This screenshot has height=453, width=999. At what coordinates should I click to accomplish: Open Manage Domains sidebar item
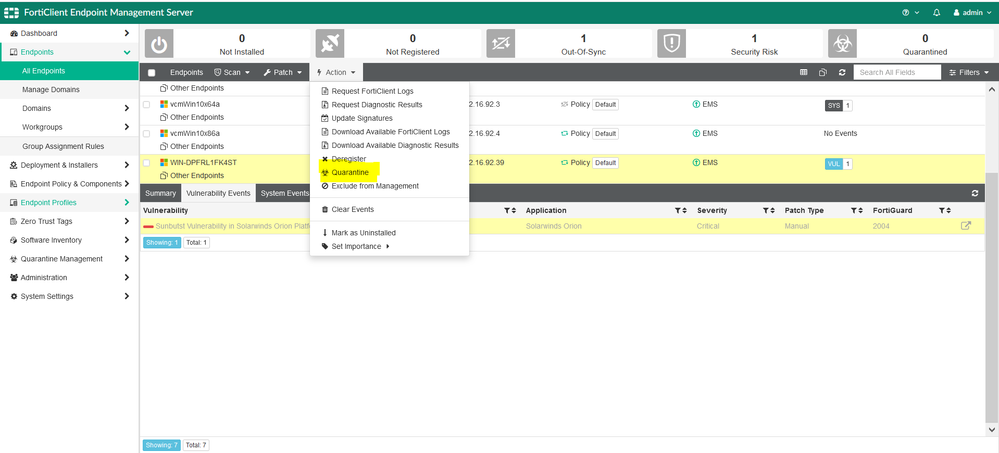coord(69,90)
